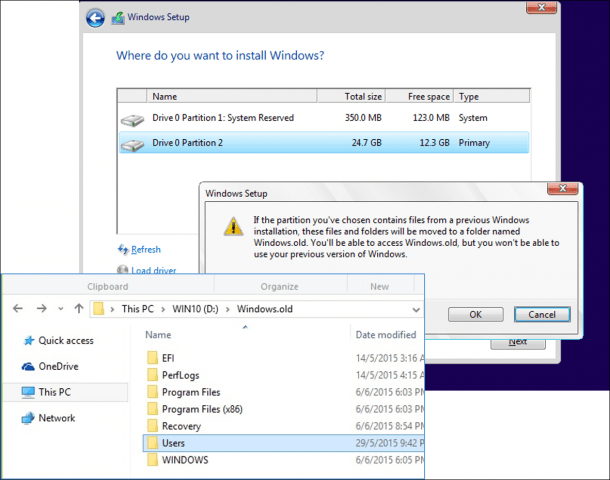Select the PerfLogs folder name

click(x=181, y=375)
